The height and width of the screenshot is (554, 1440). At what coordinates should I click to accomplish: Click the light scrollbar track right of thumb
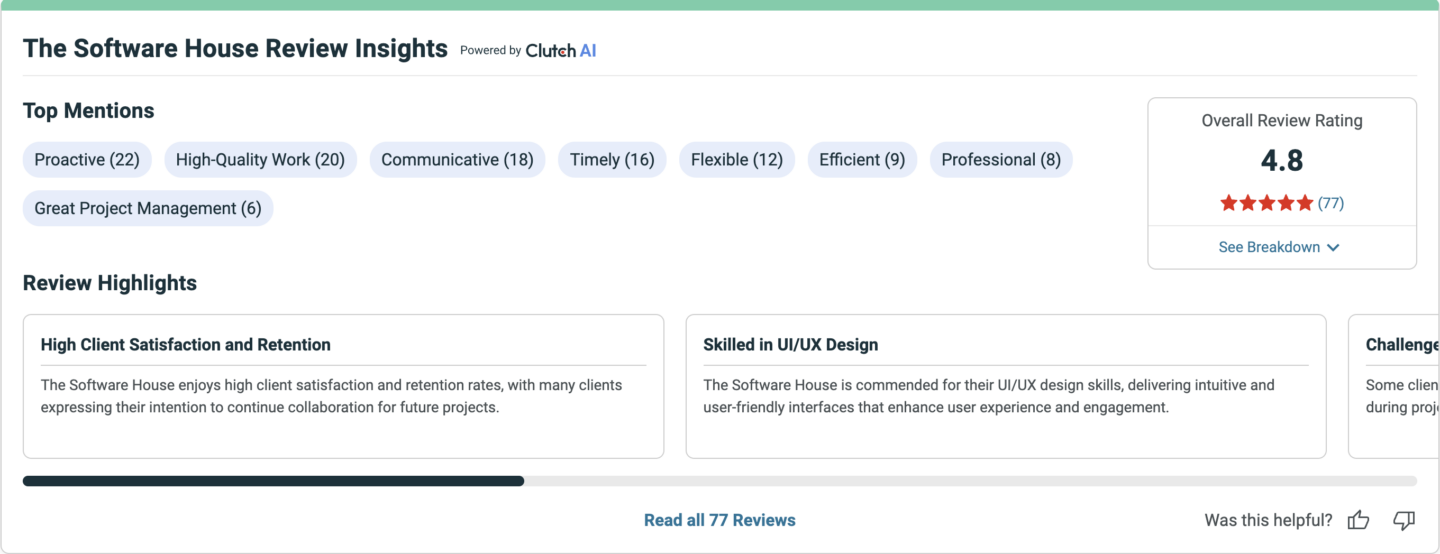coord(970,481)
